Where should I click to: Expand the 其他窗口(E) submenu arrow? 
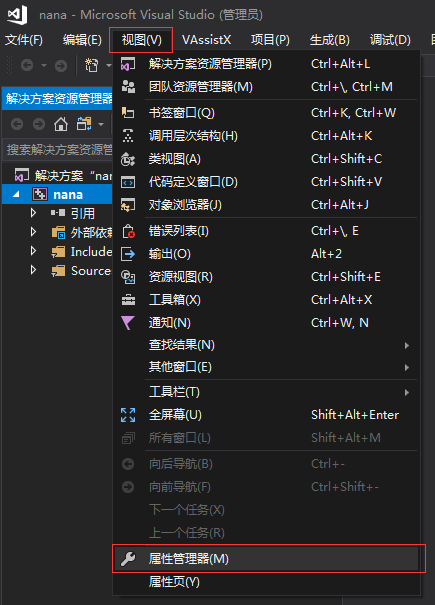pyautogui.click(x=406, y=367)
